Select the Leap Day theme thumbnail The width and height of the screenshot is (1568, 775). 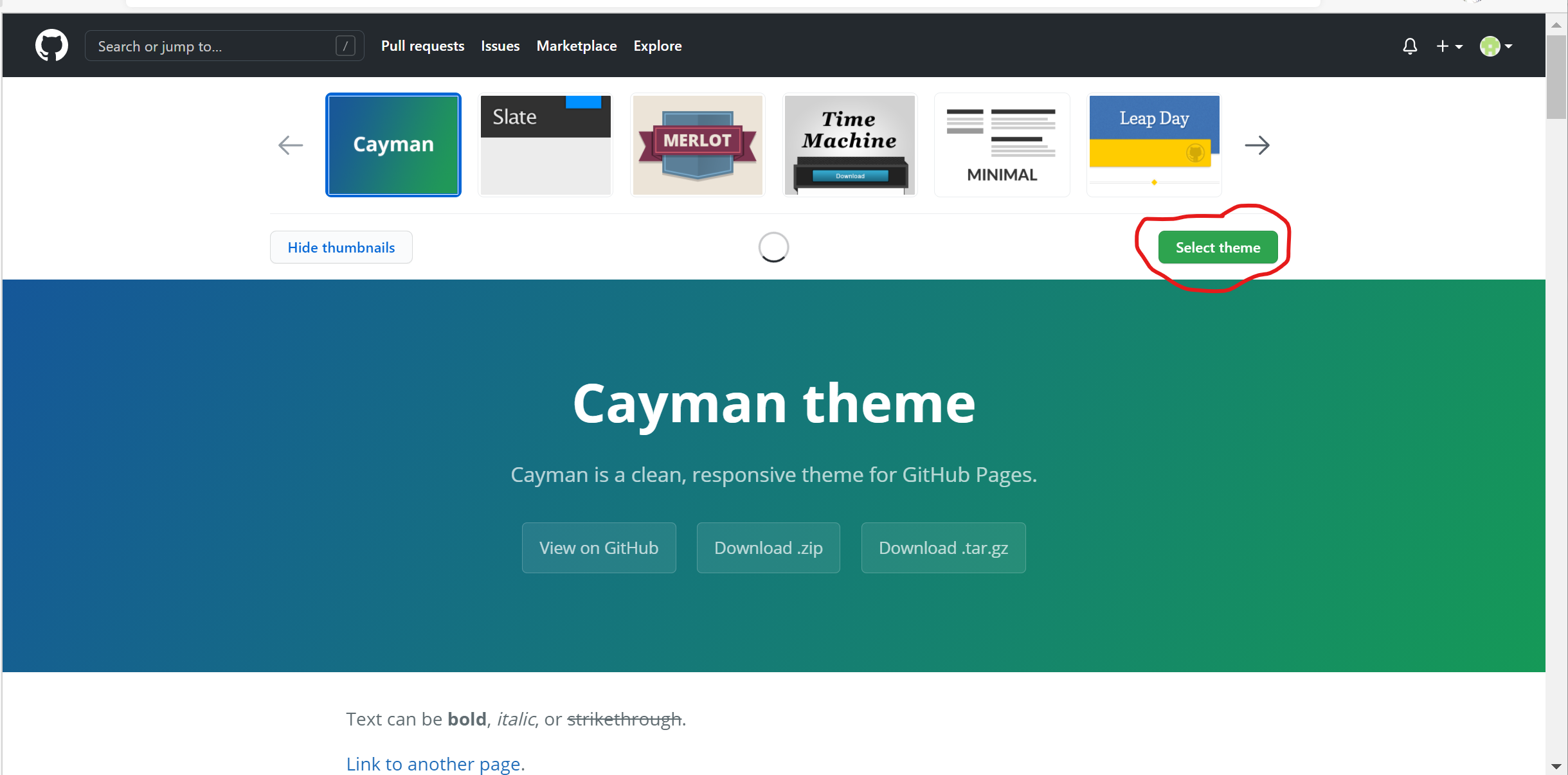click(x=1153, y=145)
